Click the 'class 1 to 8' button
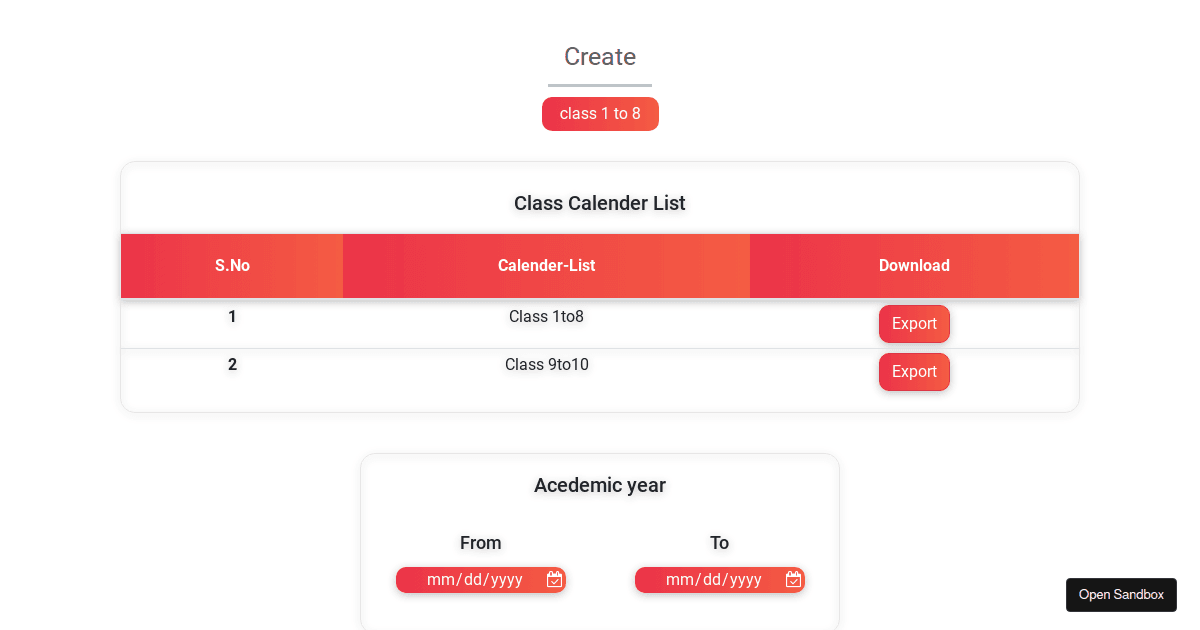The height and width of the screenshot is (630, 1200). (600, 113)
